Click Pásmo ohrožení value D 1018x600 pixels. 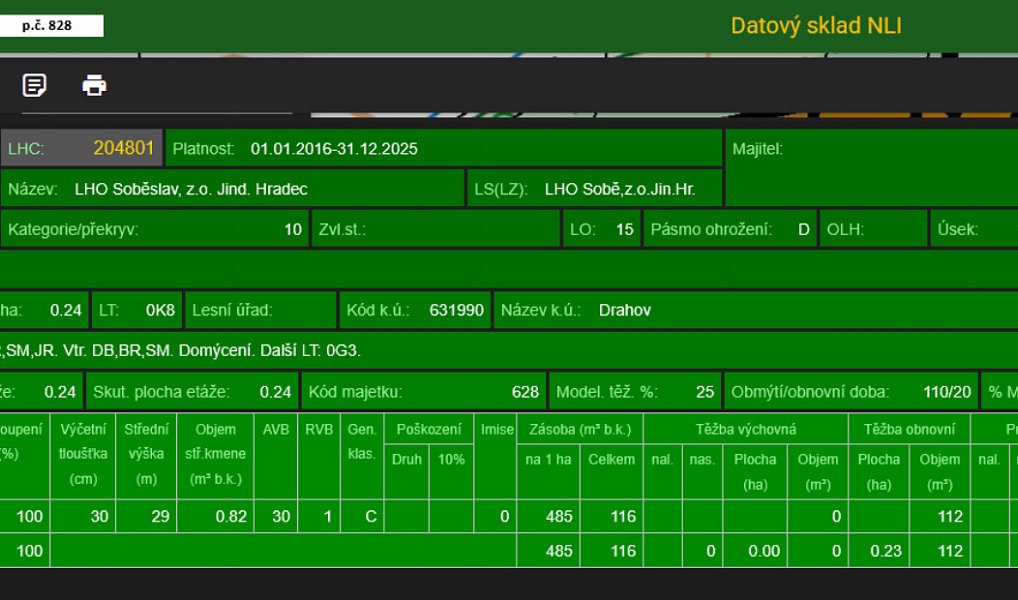click(x=803, y=229)
